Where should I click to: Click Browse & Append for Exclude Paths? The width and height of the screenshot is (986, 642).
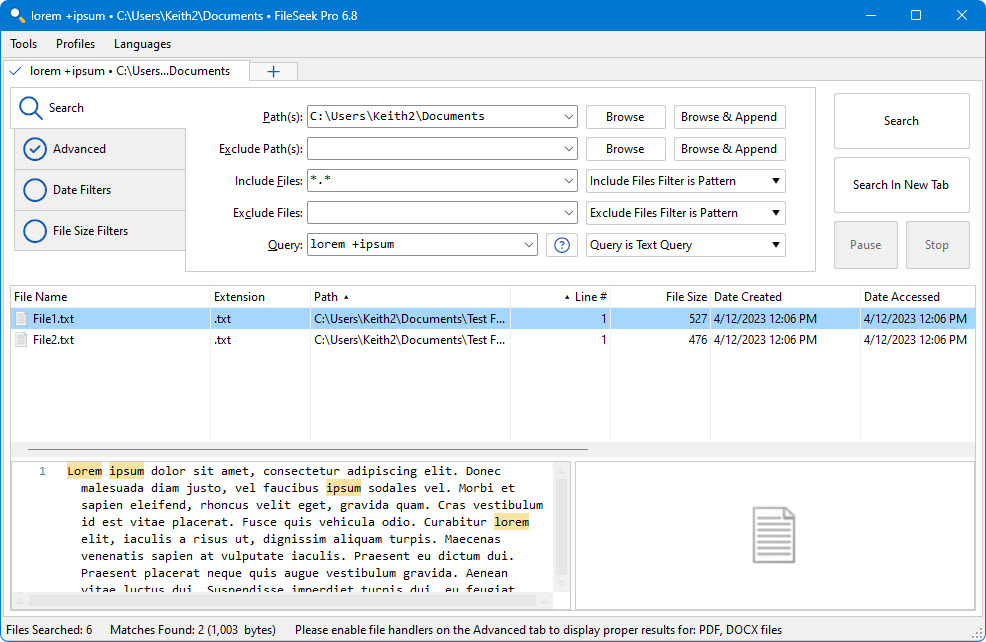coord(729,149)
